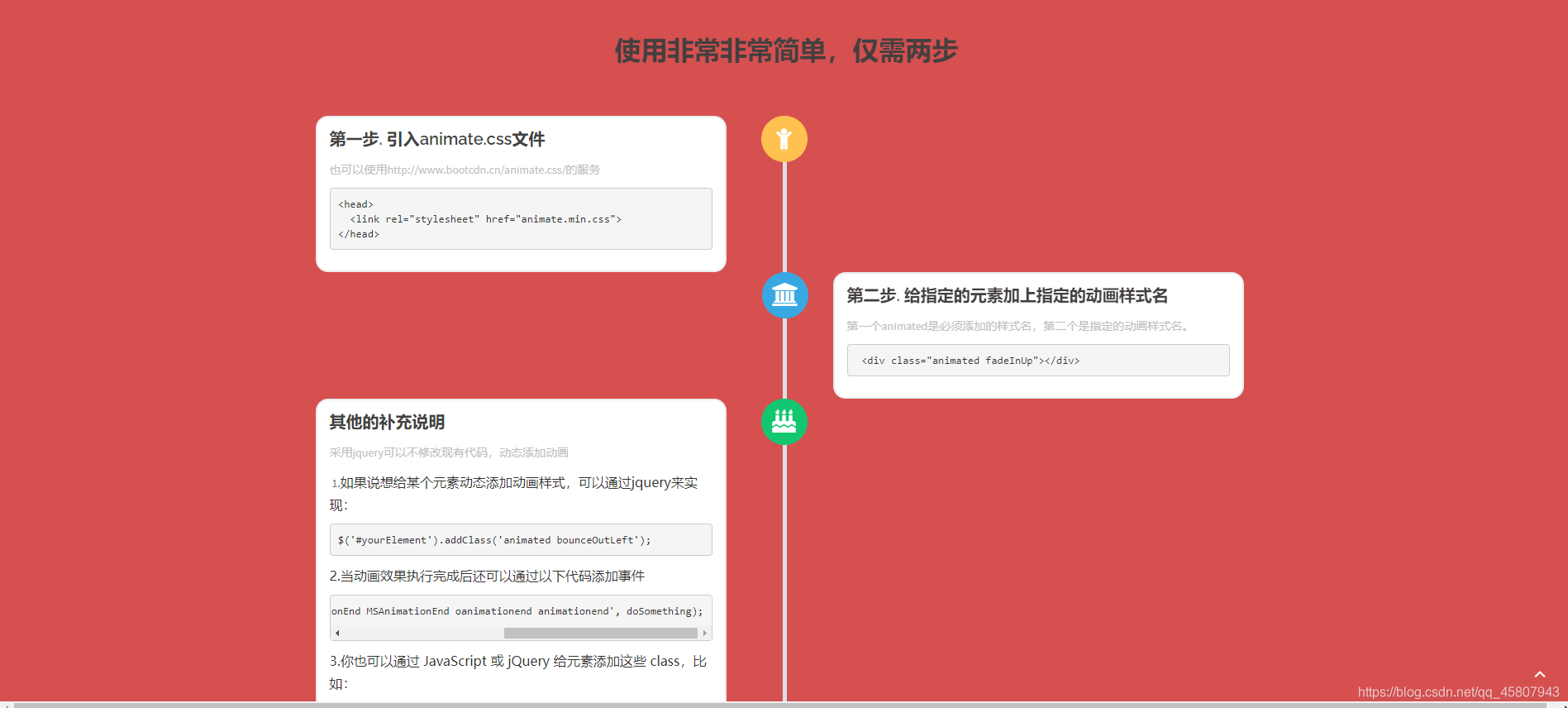Click the div class="animated fadeInUp" code
The image size is (1568, 708).
pos(970,361)
